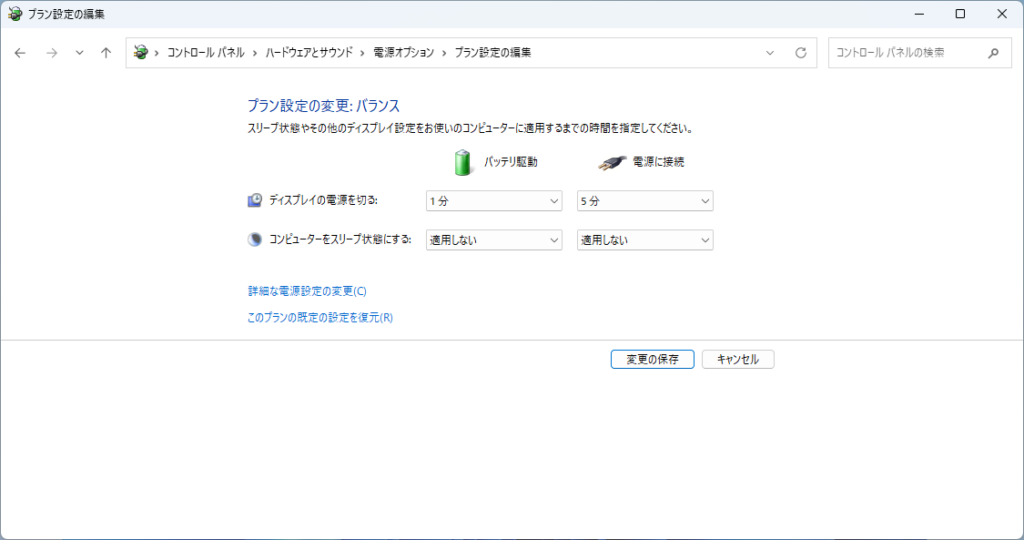Click the Up folder arrow
Viewport: 1024px width, 540px height.
pos(106,53)
